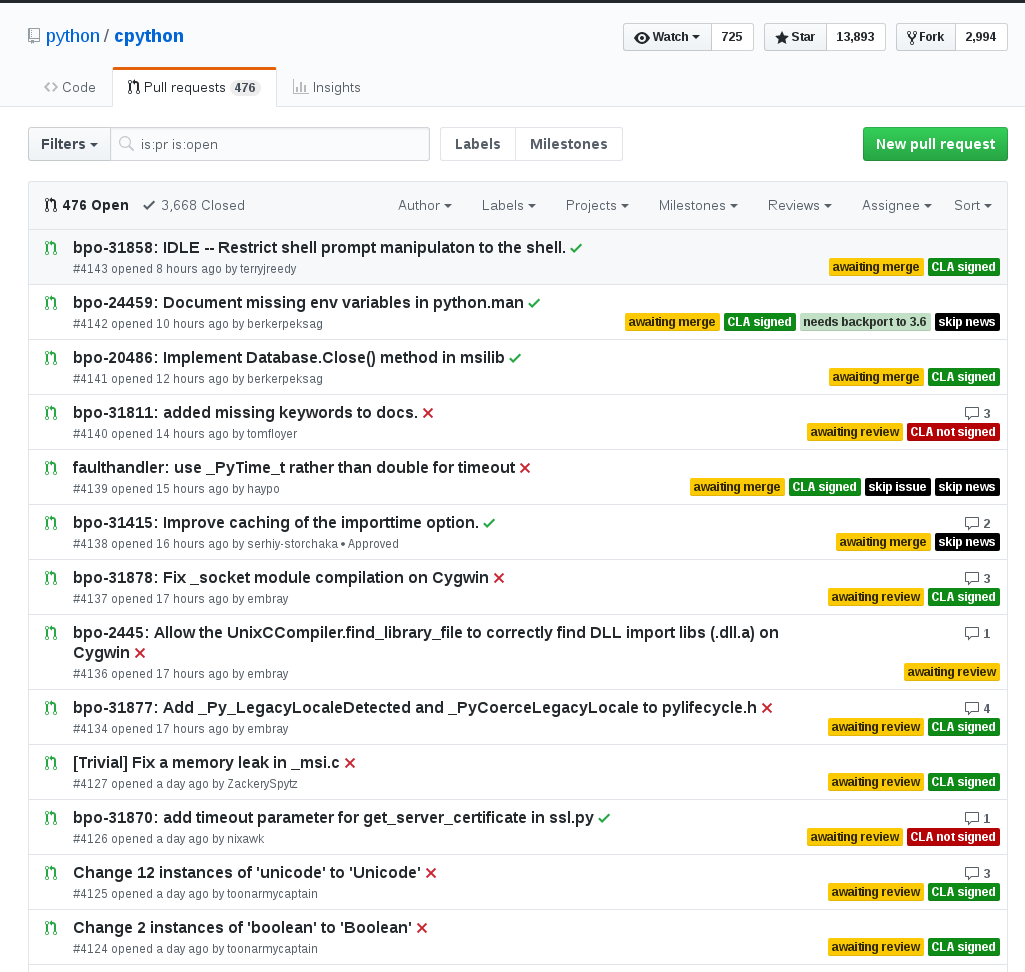This screenshot has height=972, width=1025.
Task: Open author link serhiy-storchaka
Action: [x=292, y=544]
